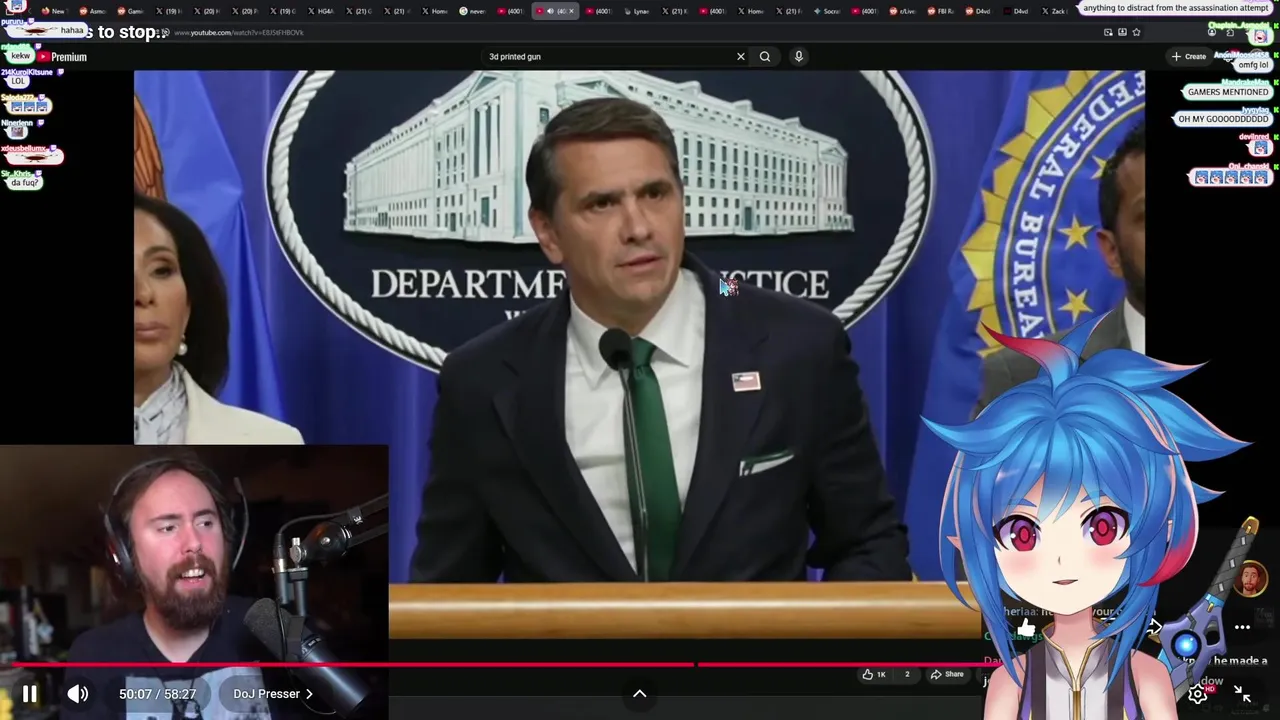Click the 50:07 / 58:27 time display

point(157,694)
